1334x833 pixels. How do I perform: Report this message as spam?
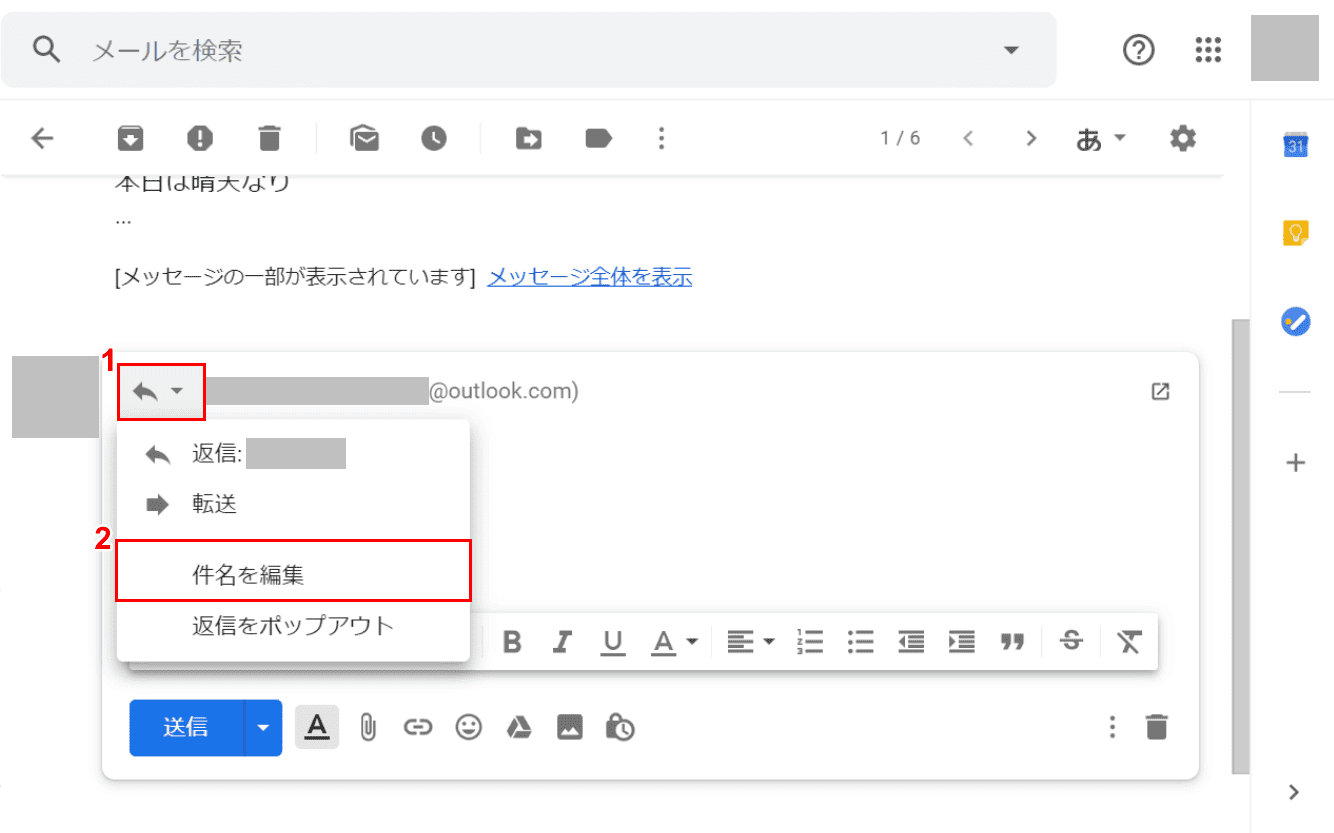pos(200,138)
